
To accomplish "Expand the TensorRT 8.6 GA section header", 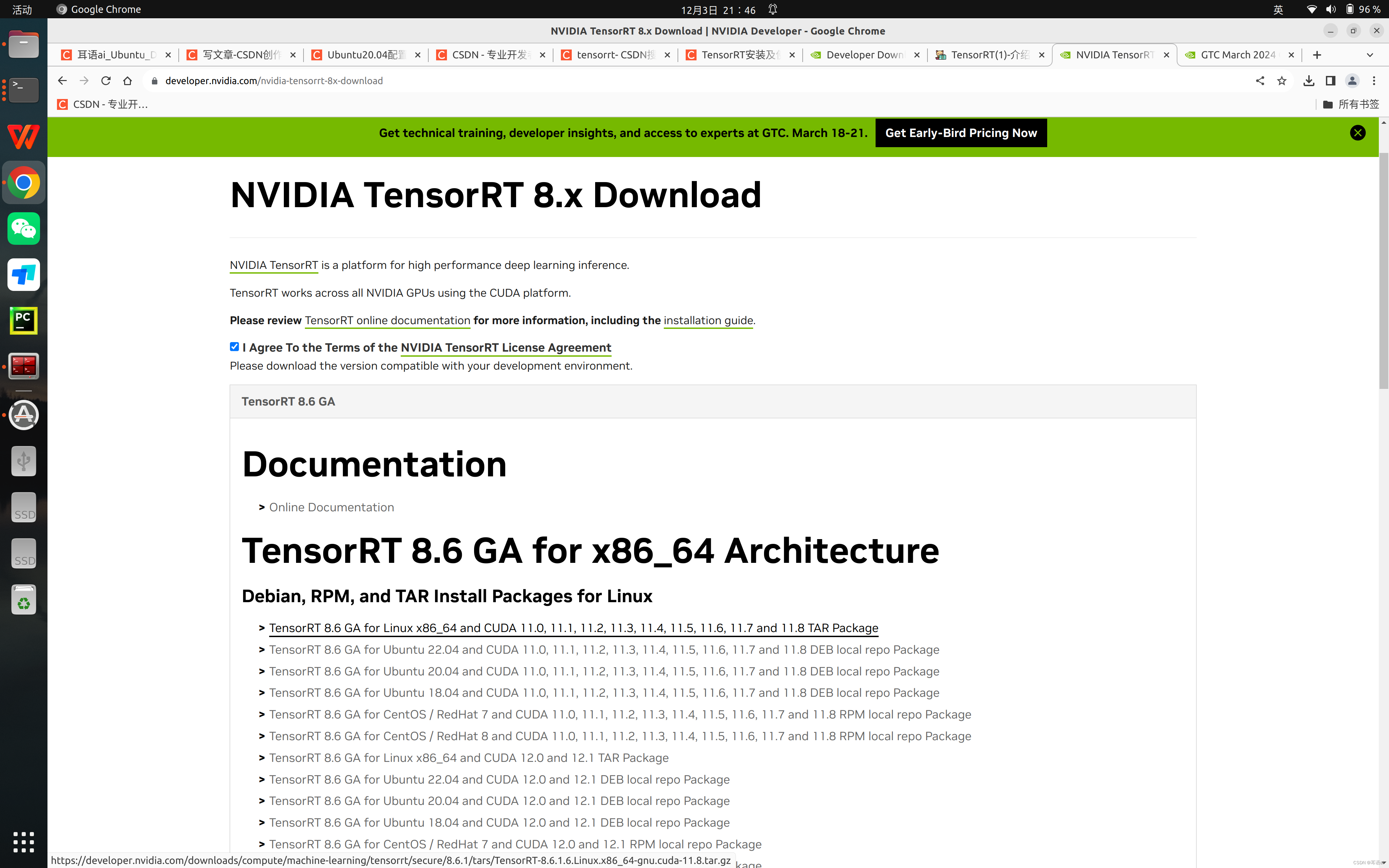I will tap(288, 401).
